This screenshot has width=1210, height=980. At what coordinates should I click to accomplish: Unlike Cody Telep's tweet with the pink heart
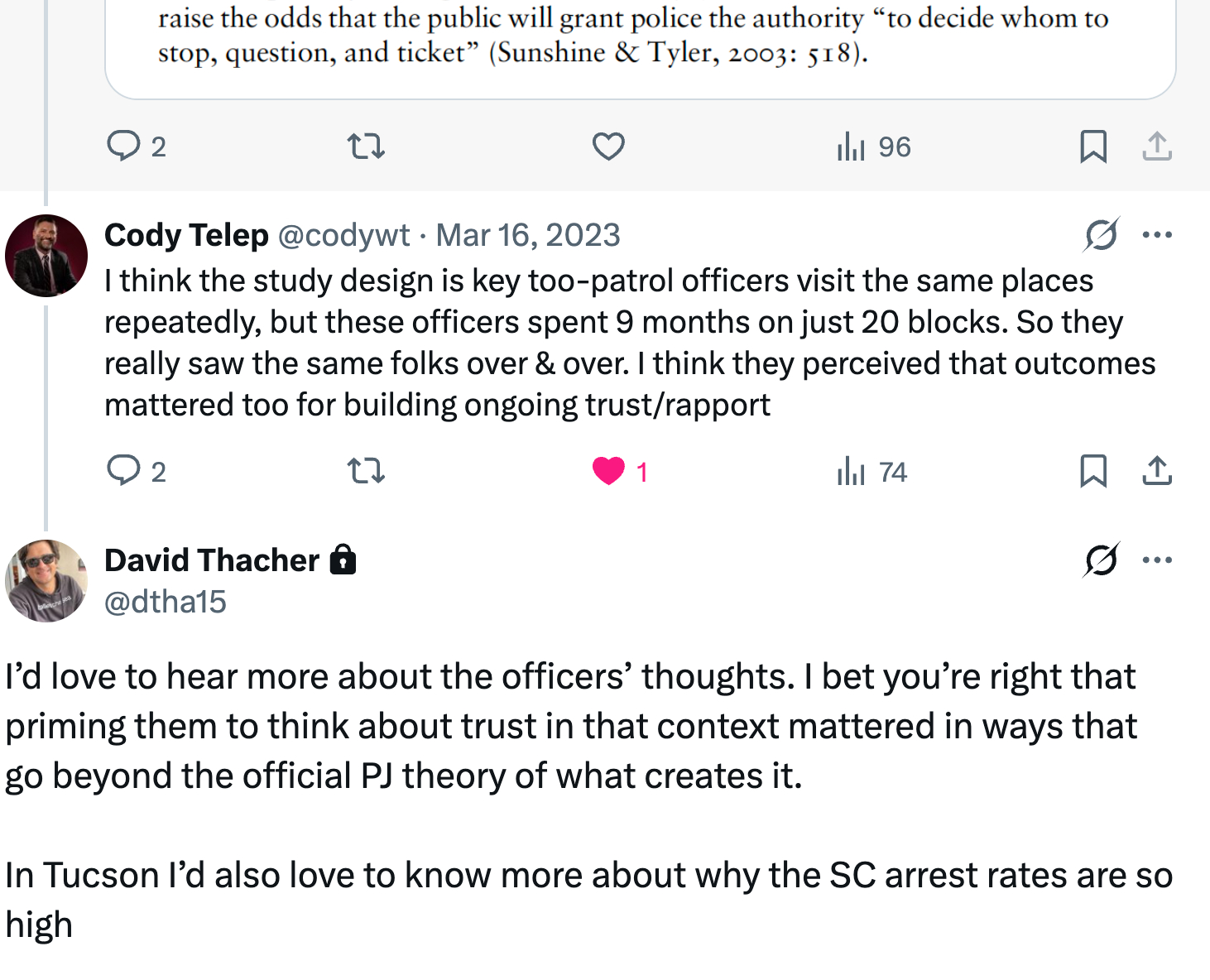coord(608,471)
